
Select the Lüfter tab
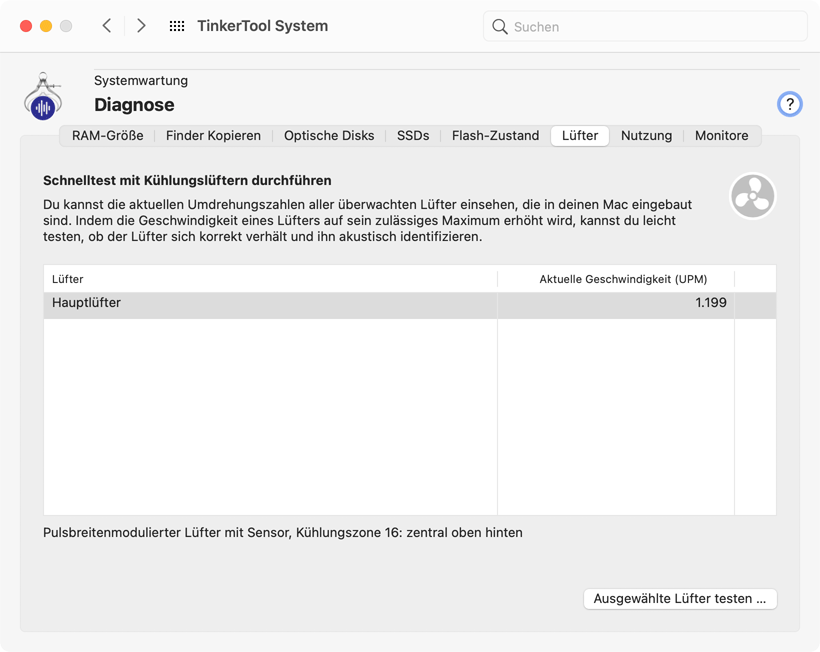click(x=580, y=135)
